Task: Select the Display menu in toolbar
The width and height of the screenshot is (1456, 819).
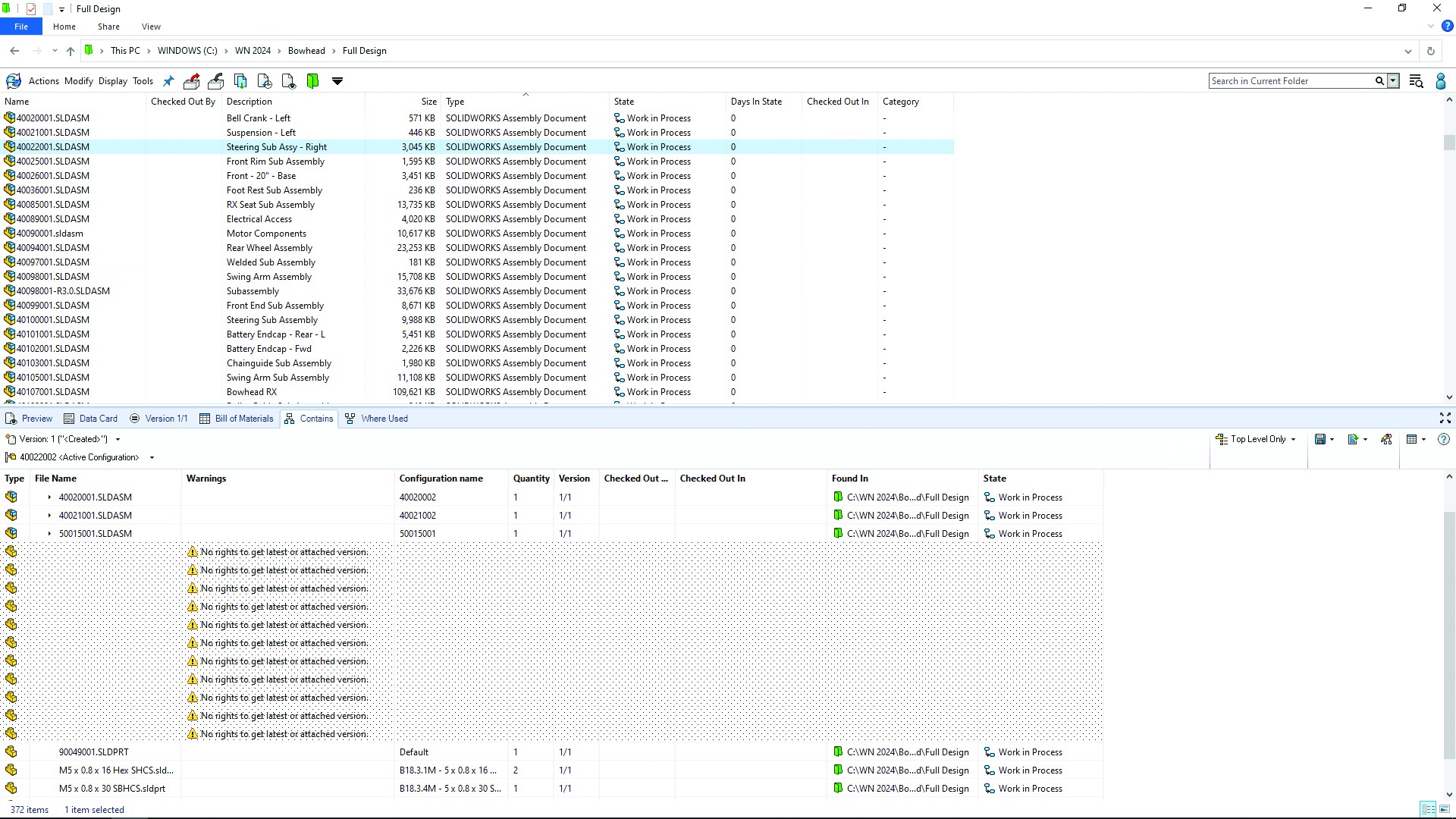Action: (x=112, y=81)
